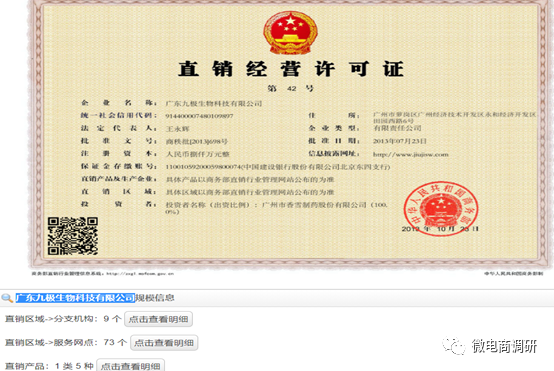Click the legal representative name 王永辉

pyautogui.click(x=177, y=129)
